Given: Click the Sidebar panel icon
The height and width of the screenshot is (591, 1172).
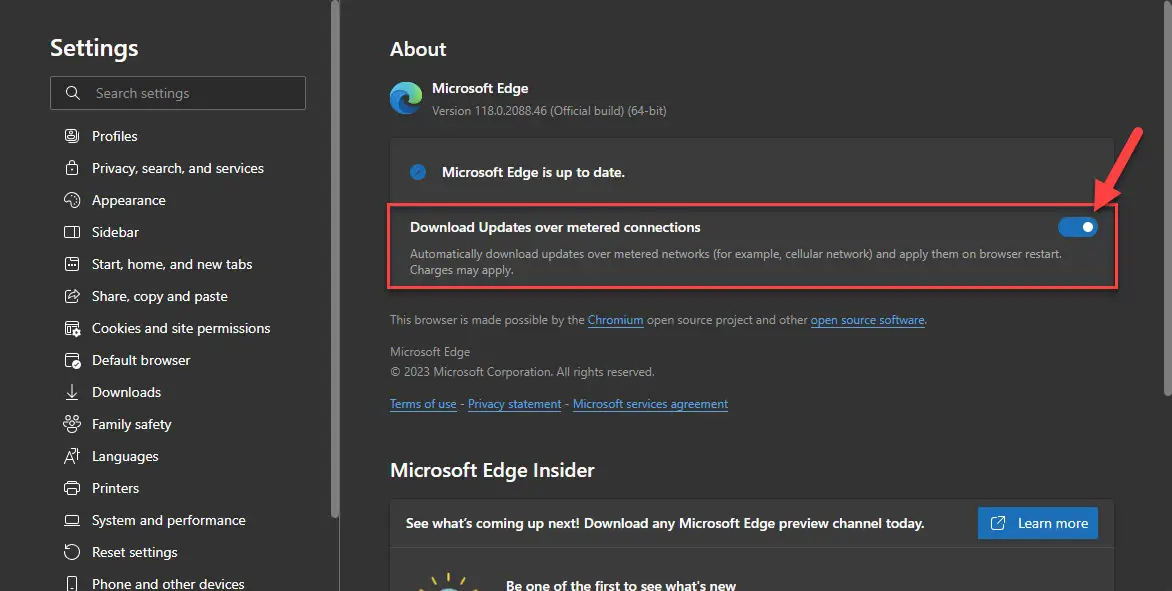Looking at the screenshot, I should coord(72,232).
